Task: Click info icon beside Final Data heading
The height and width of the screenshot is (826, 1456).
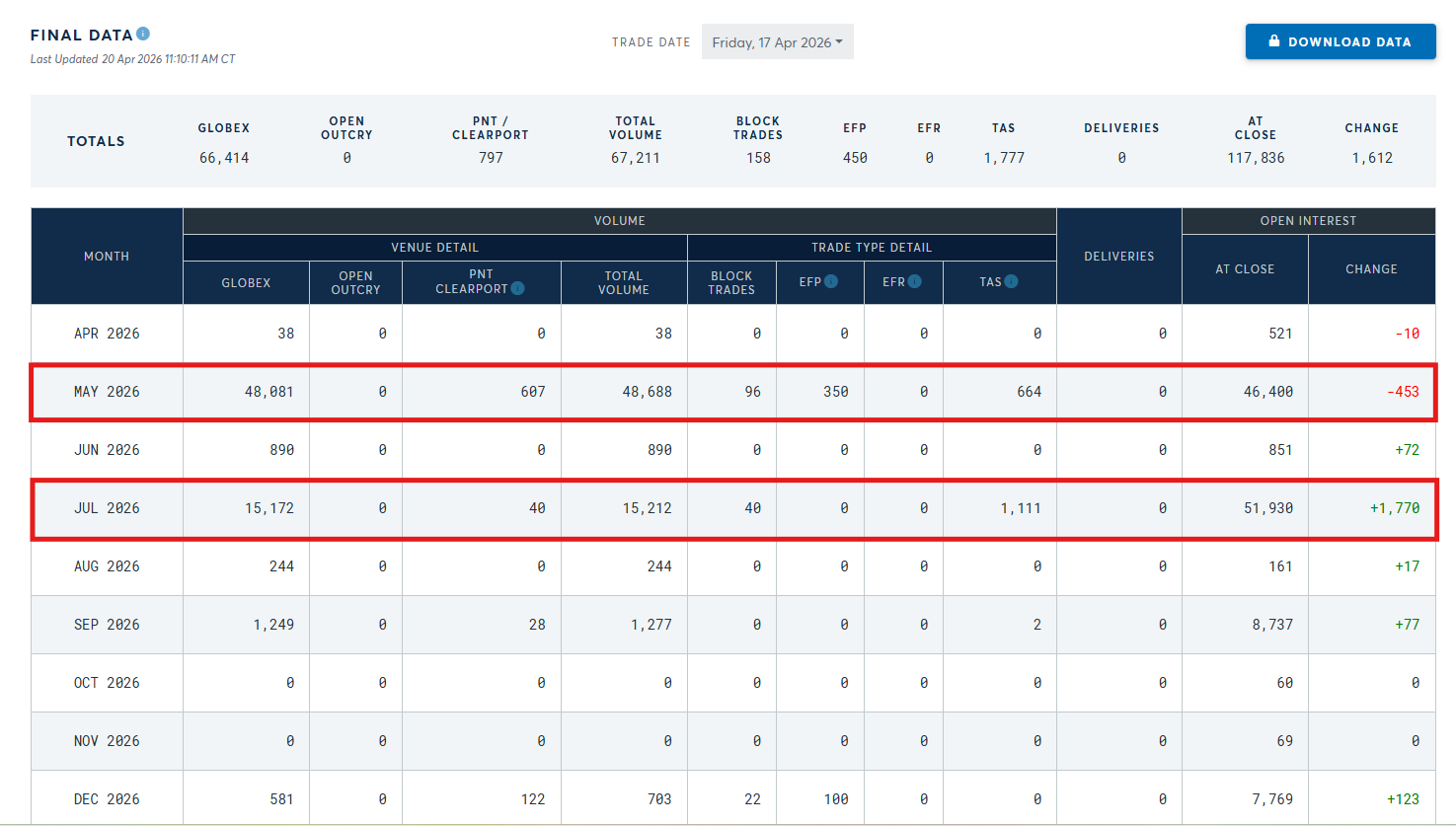Action: click(143, 34)
